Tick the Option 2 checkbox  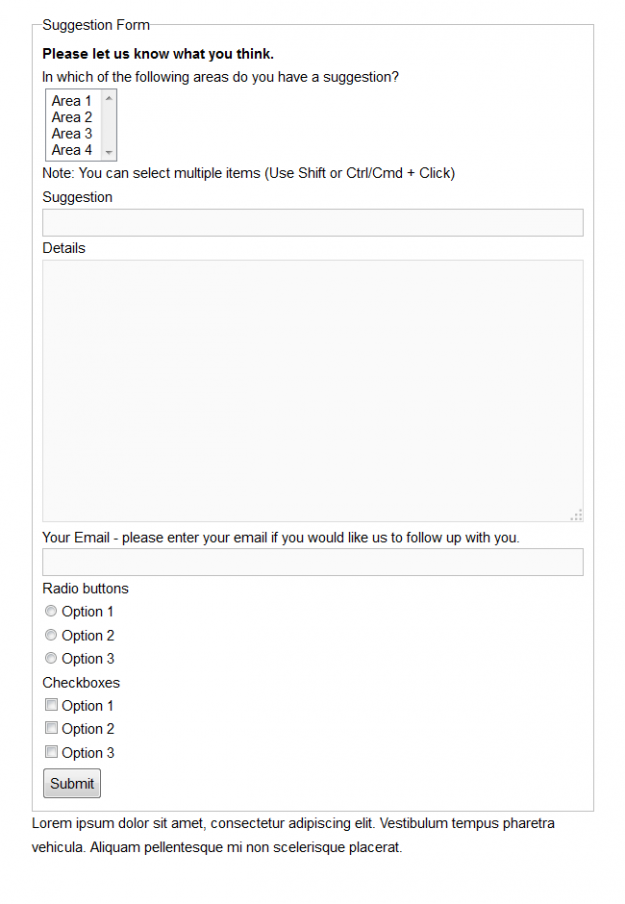(x=51, y=728)
